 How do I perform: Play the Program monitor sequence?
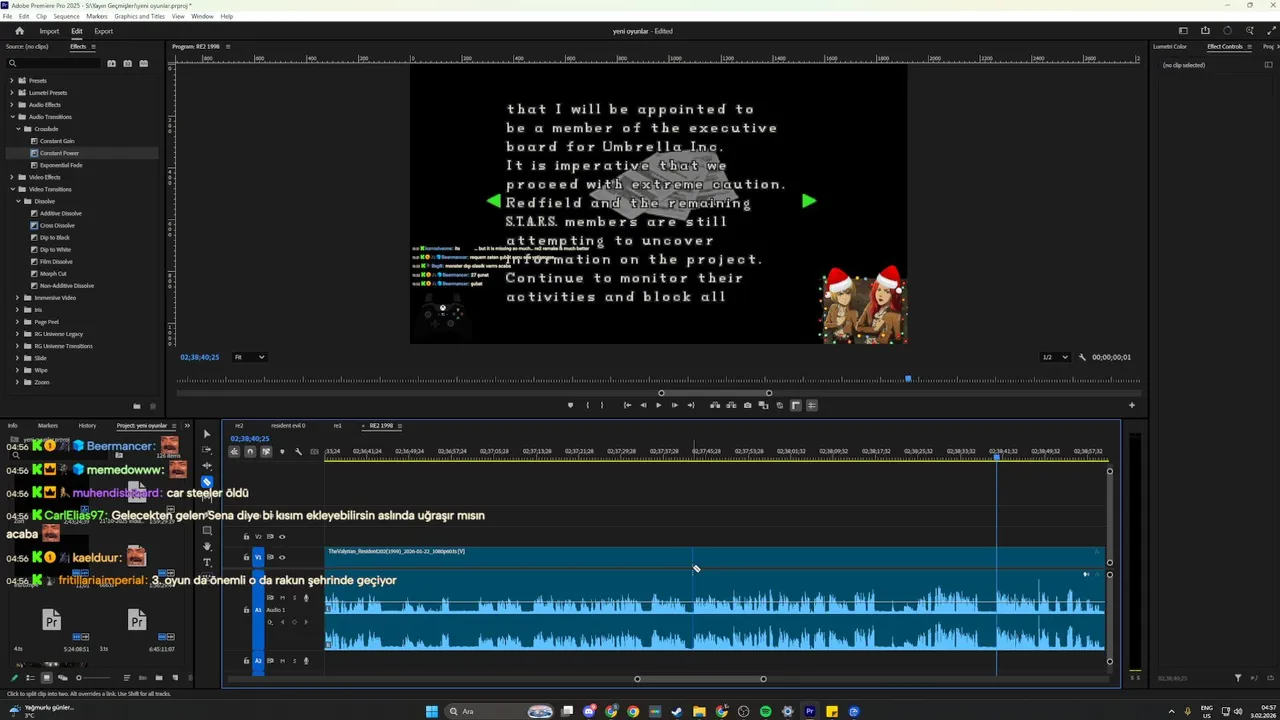[658, 405]
